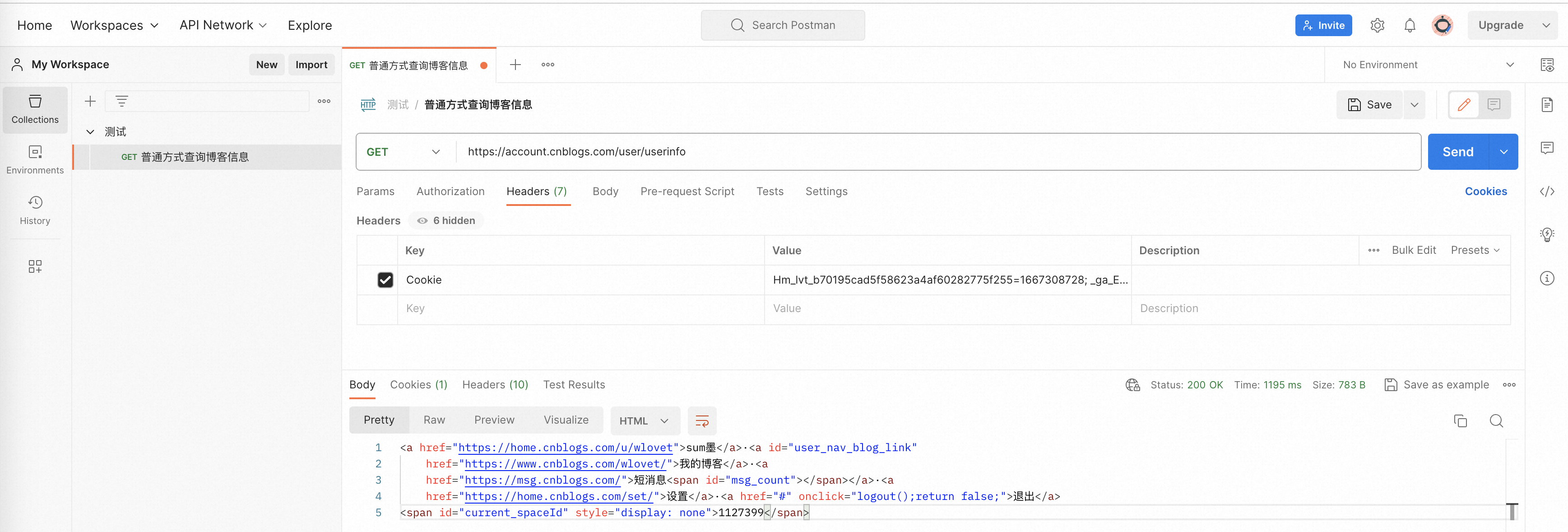Open the notifications bell
The height and width of the screenshot is (532, 1568).
pyautogui.click(x=1410, y=26)
